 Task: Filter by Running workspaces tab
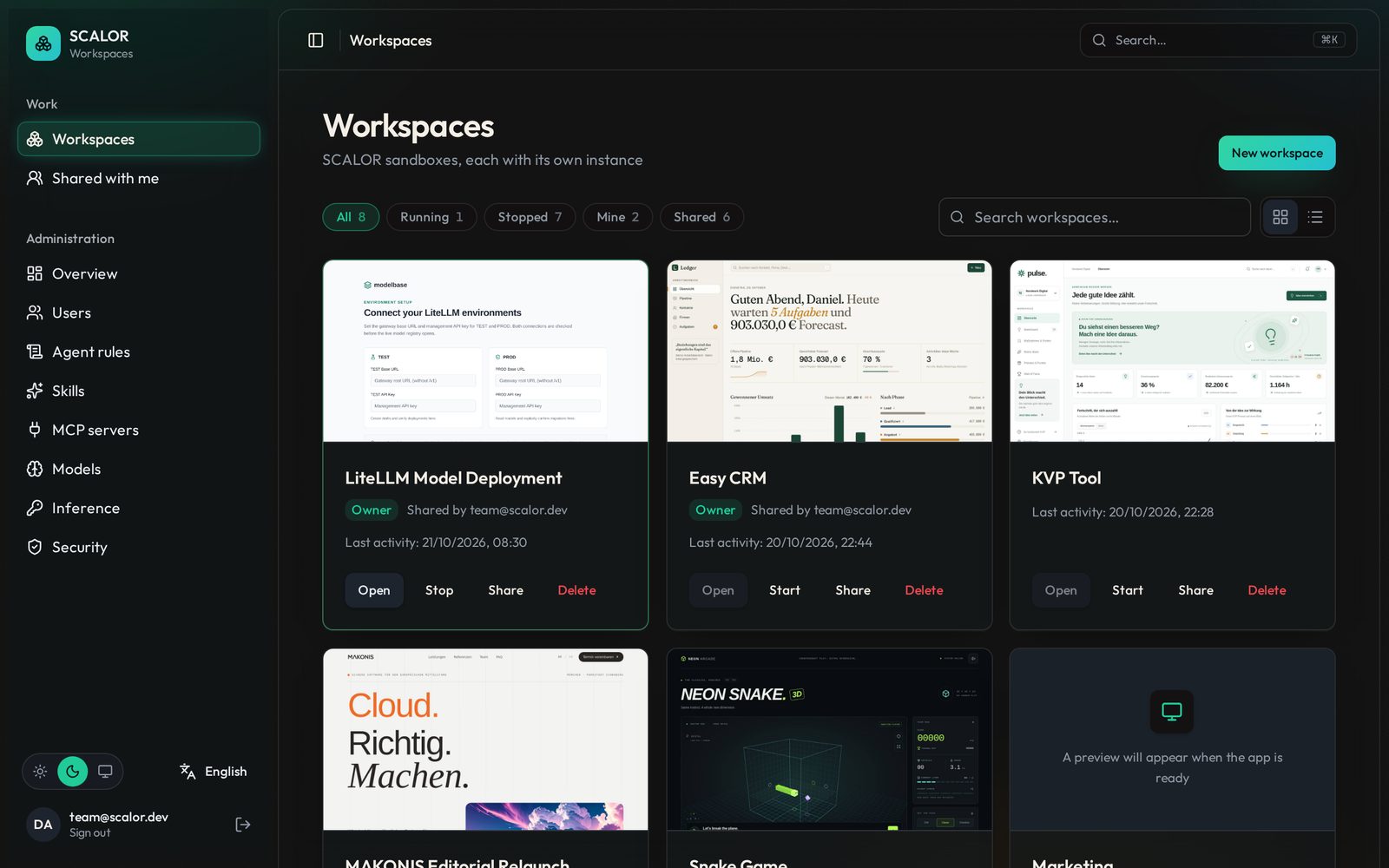coord(431,217)
